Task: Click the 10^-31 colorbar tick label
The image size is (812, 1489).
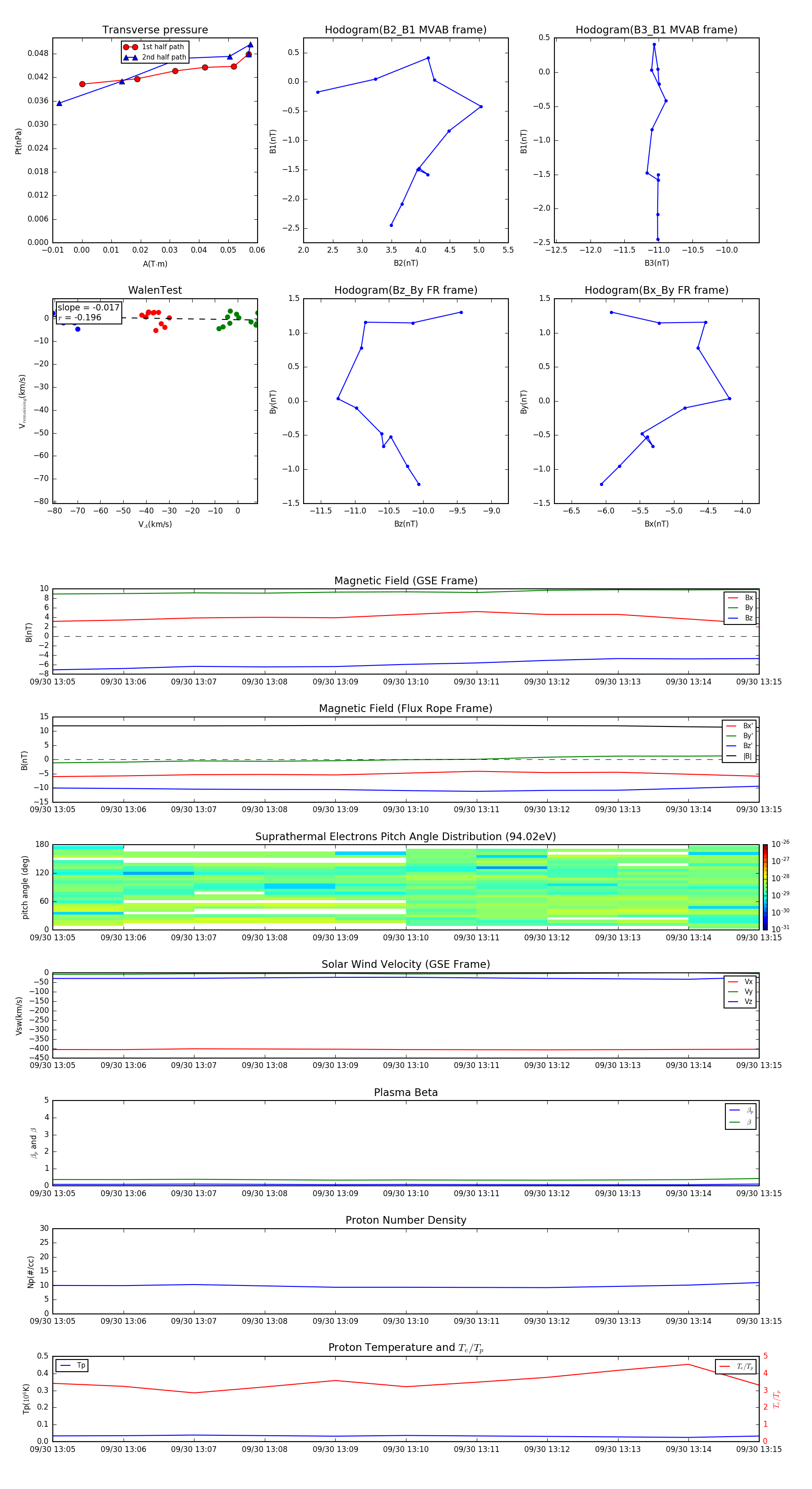Action: 780,929
